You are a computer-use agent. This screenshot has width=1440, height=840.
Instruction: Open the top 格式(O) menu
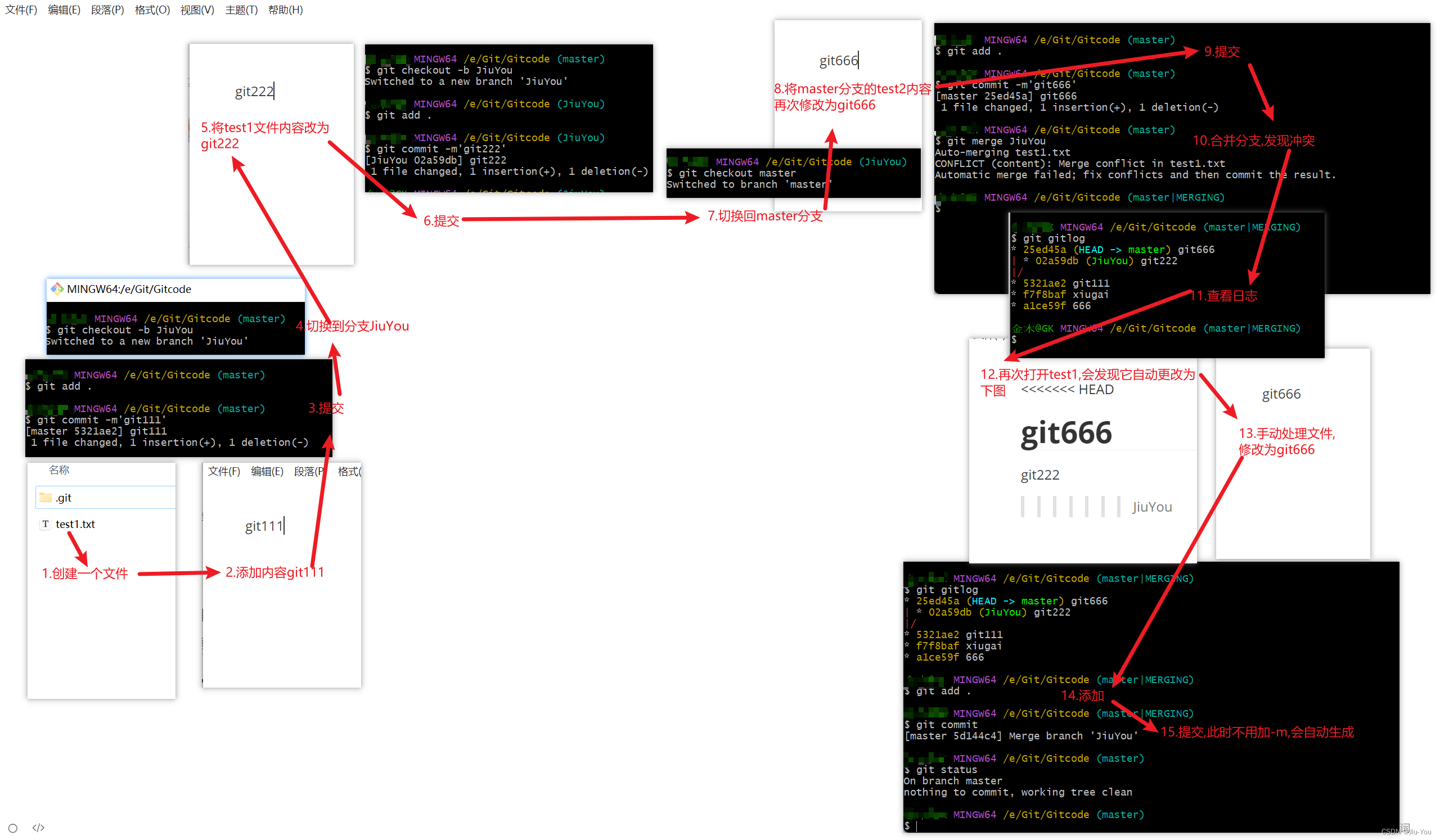point(152,10)
